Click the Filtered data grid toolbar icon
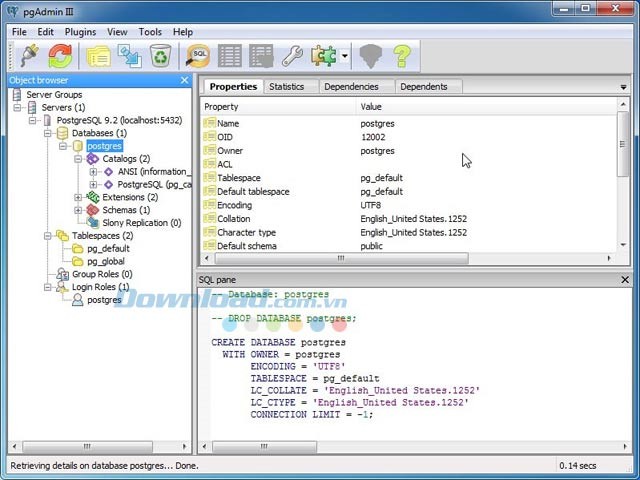Image resolution: width=640 pixels, height=480 pixels. 261,56
